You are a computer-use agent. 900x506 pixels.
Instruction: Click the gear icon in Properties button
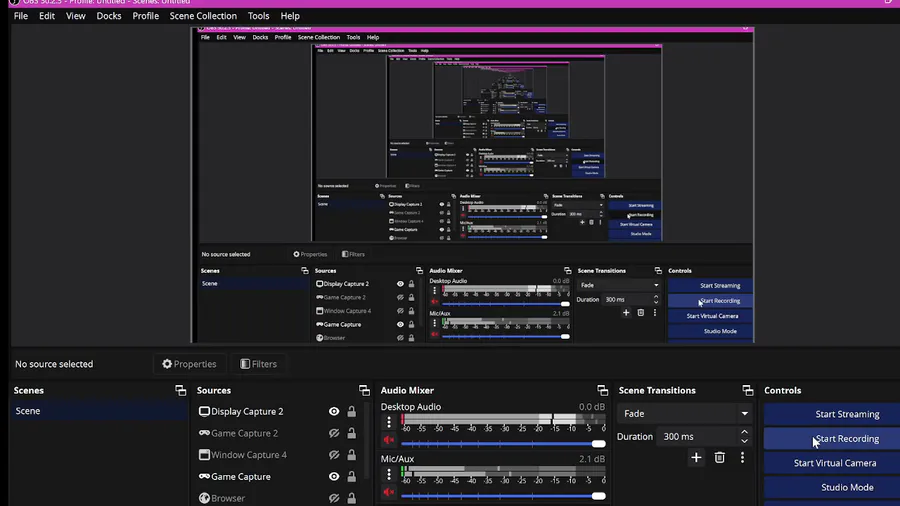tap(167, 364)
